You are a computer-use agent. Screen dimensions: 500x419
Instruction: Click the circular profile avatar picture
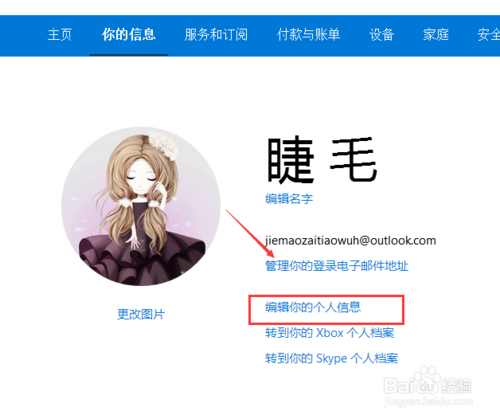coord(141,206)
